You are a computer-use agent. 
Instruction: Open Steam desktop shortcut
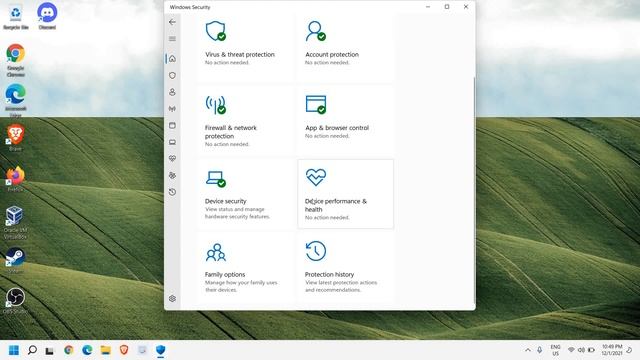16,260
